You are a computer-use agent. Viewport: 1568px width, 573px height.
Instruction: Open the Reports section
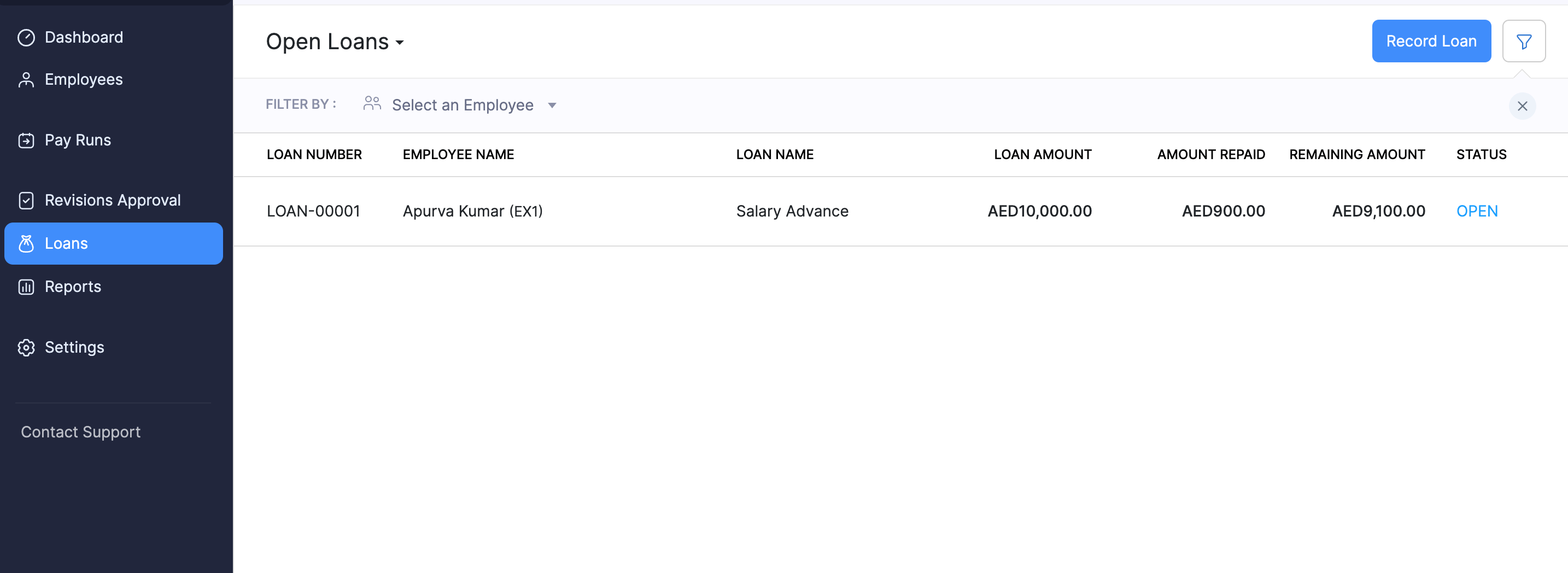[72, 286]
